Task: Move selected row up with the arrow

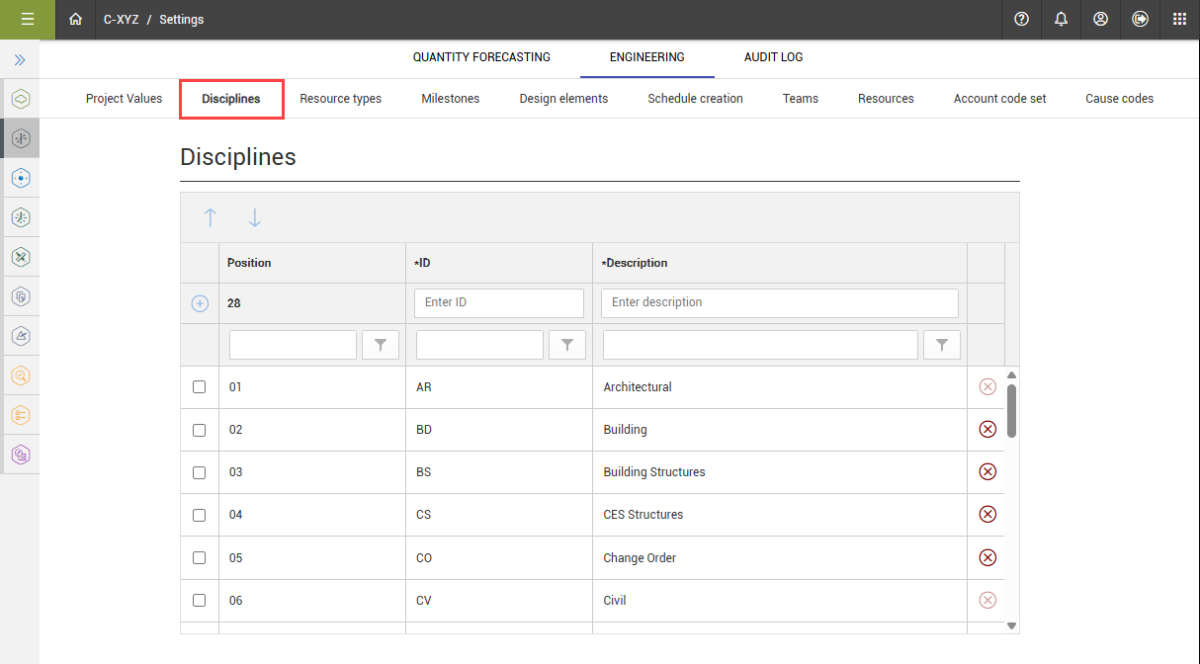Action: [210, 217]
